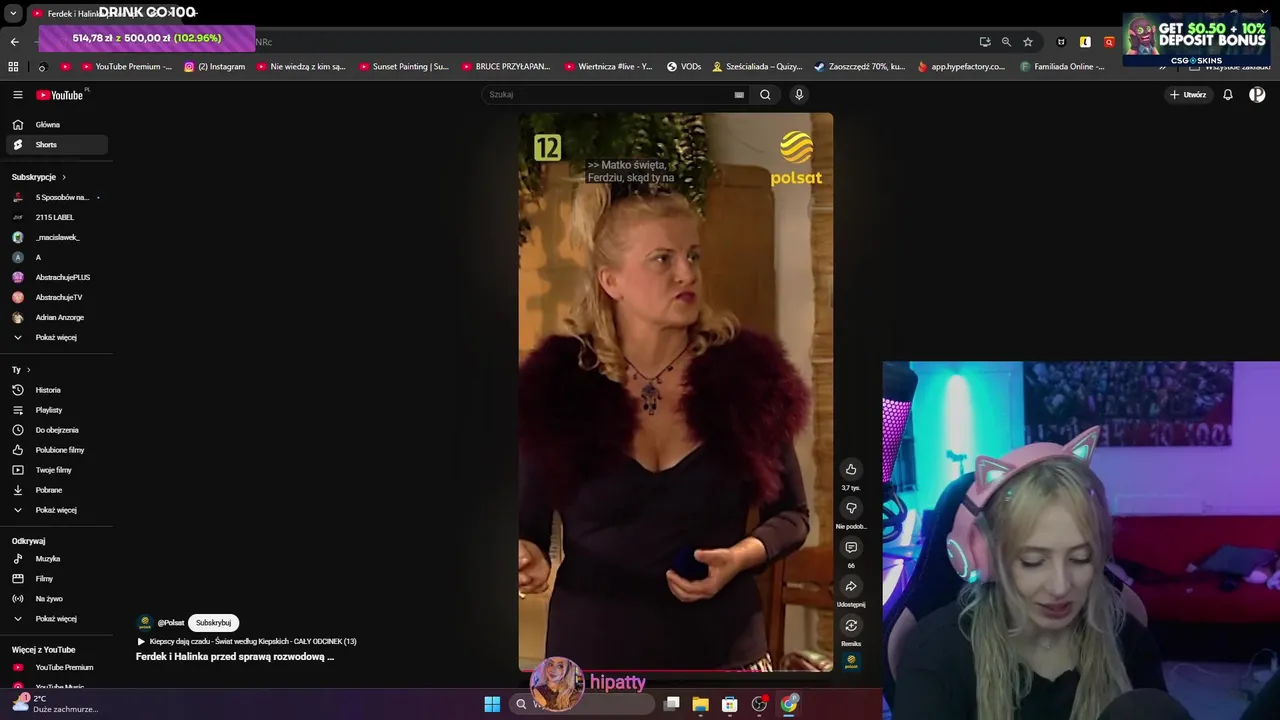
Task: Subscribe to Polsat with Subskrybuj button
Action: coord(213,622)
